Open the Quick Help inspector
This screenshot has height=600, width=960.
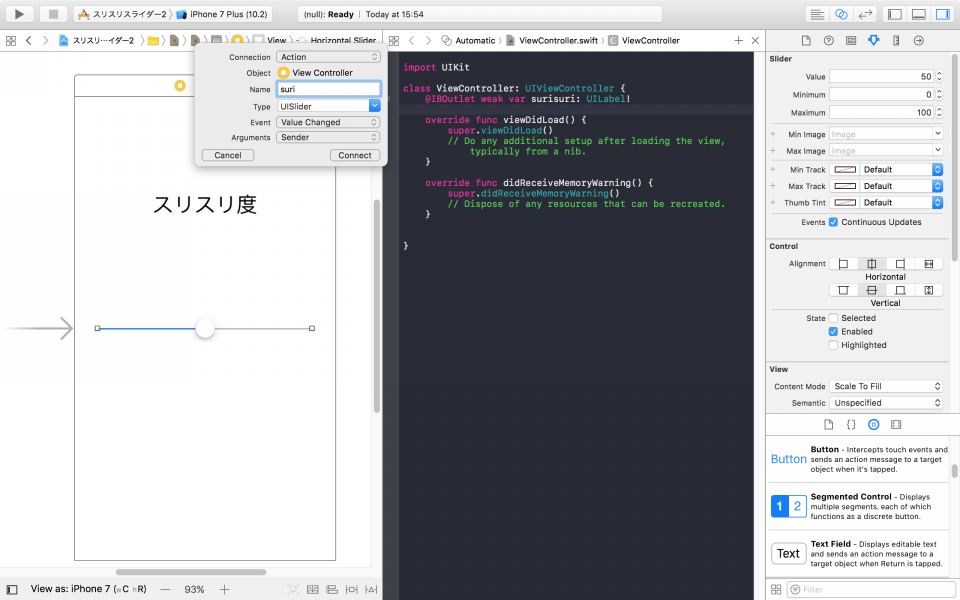pos(828,40)
